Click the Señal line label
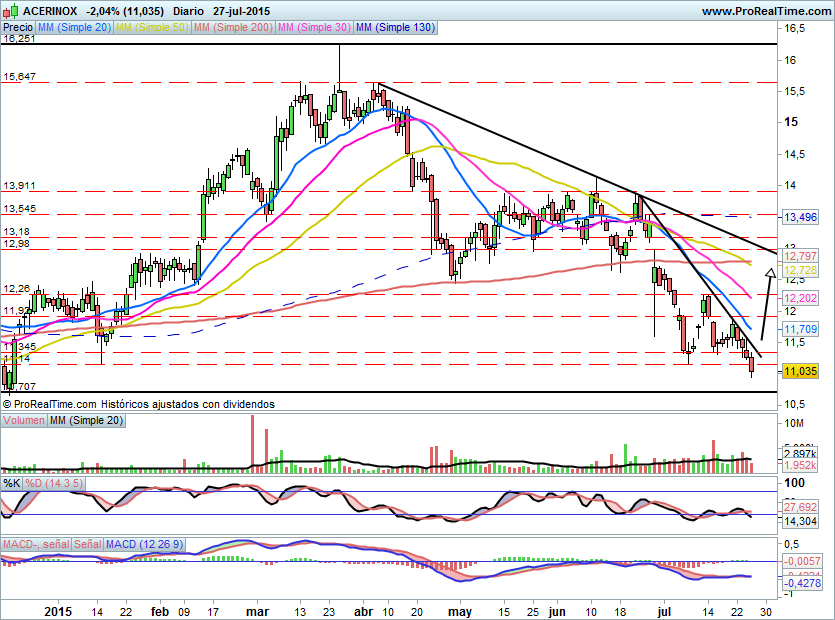The image size is (835, 620). click(x=87, y=544)
